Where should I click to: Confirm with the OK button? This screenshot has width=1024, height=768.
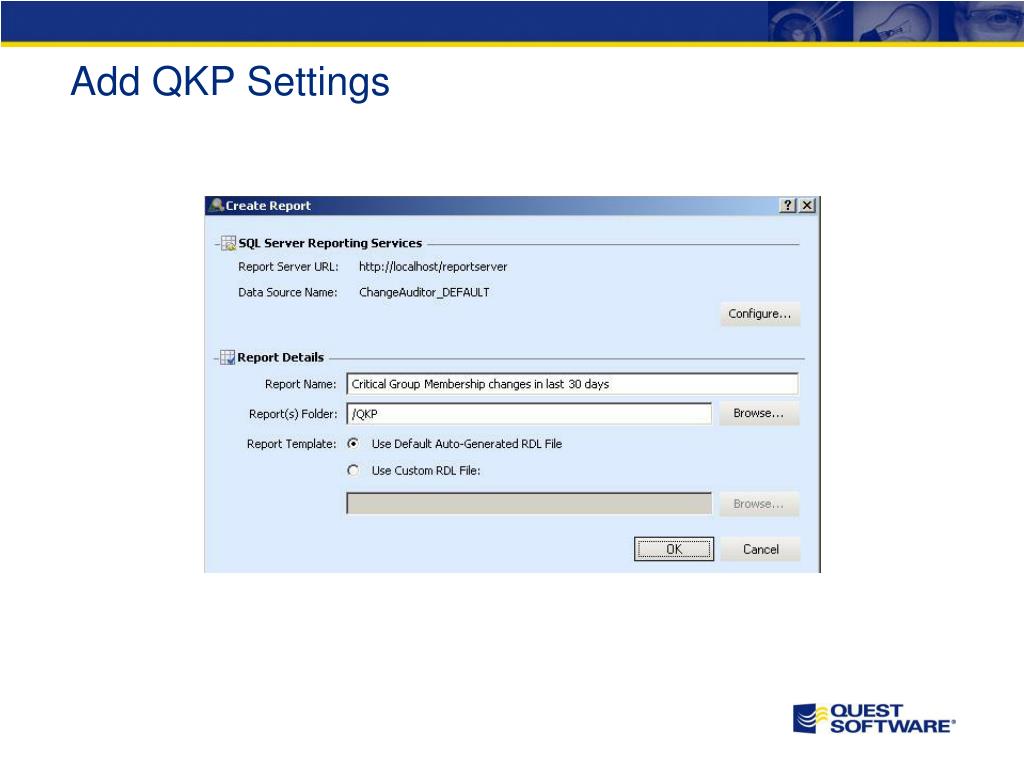click(674, 549)
